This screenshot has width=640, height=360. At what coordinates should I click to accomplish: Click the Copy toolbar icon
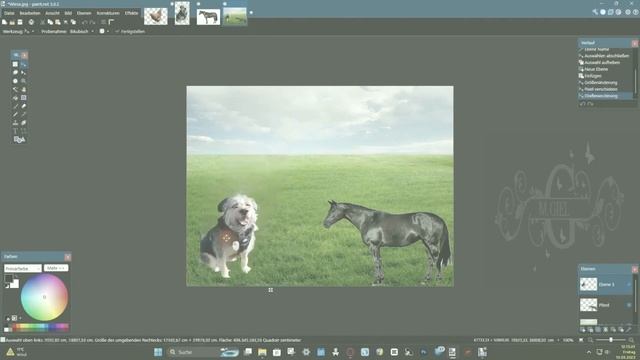click(50, 22)
